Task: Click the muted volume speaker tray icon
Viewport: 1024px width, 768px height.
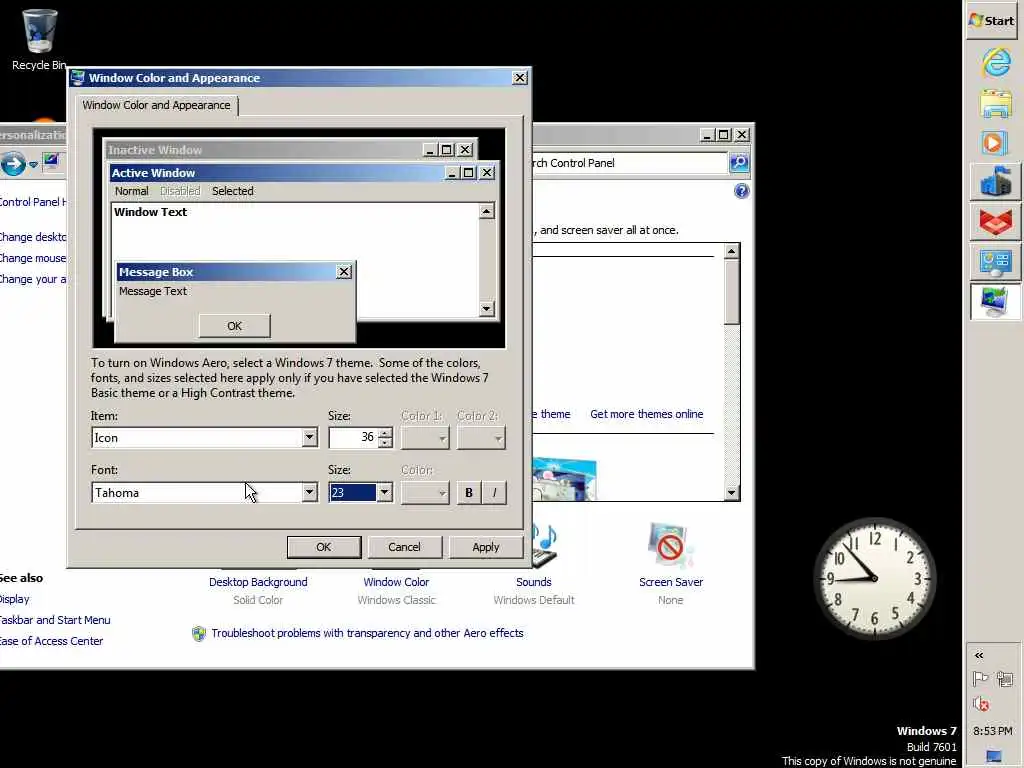Action: [980, 704]
